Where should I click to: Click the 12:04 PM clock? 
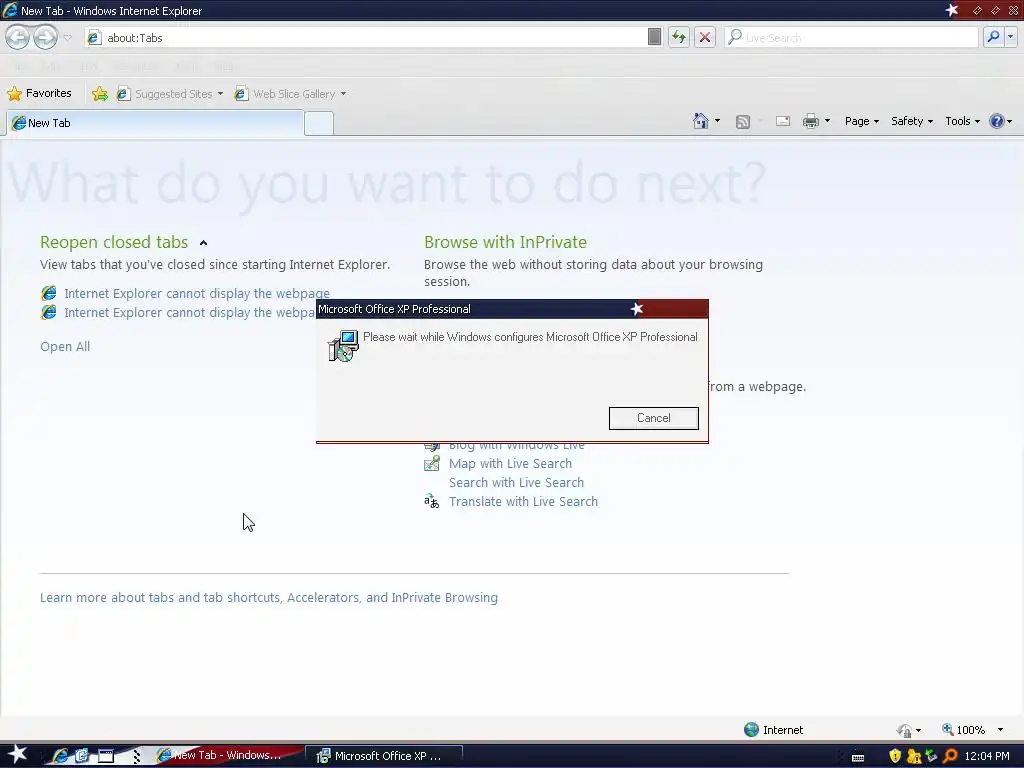pyautogui.click(x=987, y=756)
